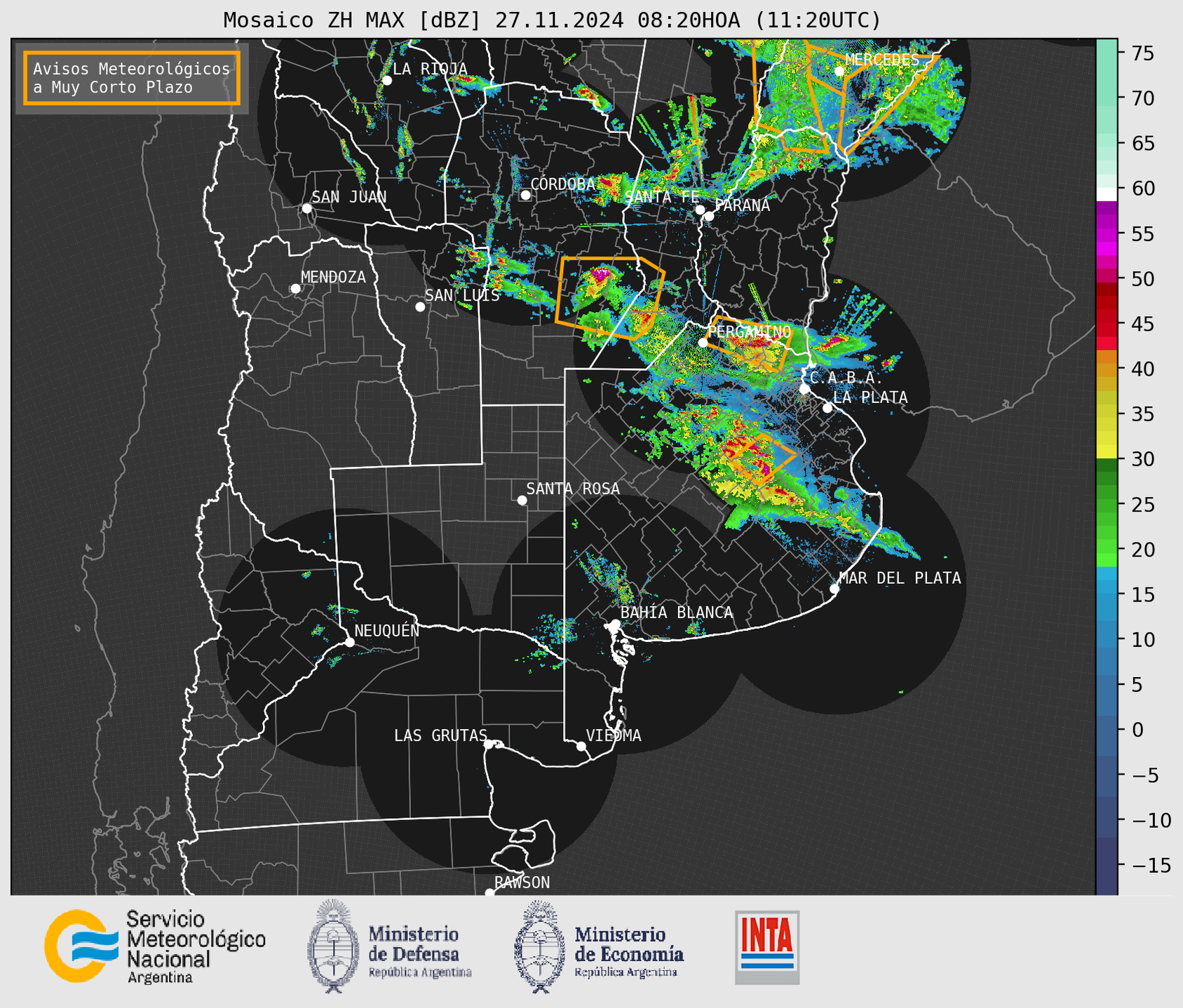The width and height of the screenshot is (1183, 1008).
Task: Click the red 45 dBZ colorbar segment
Action: 1107,325
